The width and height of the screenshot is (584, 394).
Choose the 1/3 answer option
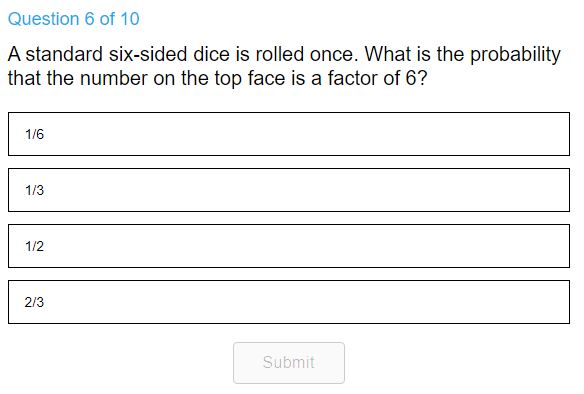click(x=289, y=190)
